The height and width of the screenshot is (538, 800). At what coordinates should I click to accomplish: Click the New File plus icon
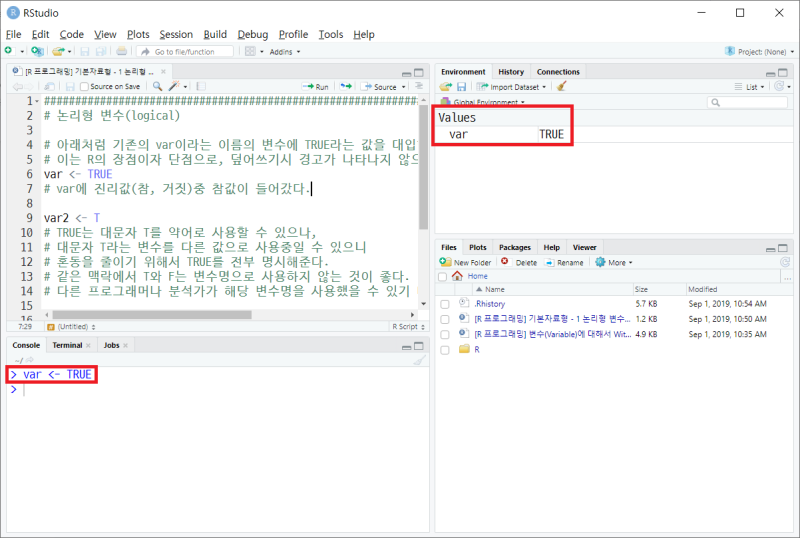point(8,51)
